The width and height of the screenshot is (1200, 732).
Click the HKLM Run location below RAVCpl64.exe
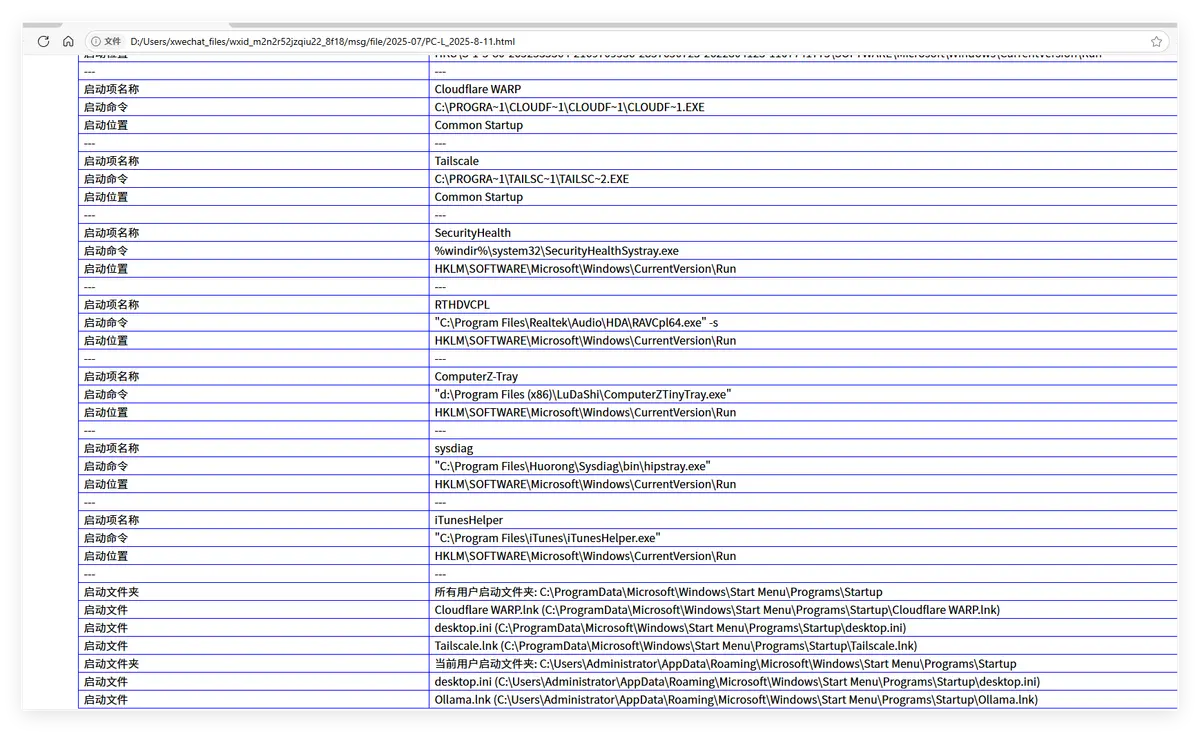click(585, 341)
